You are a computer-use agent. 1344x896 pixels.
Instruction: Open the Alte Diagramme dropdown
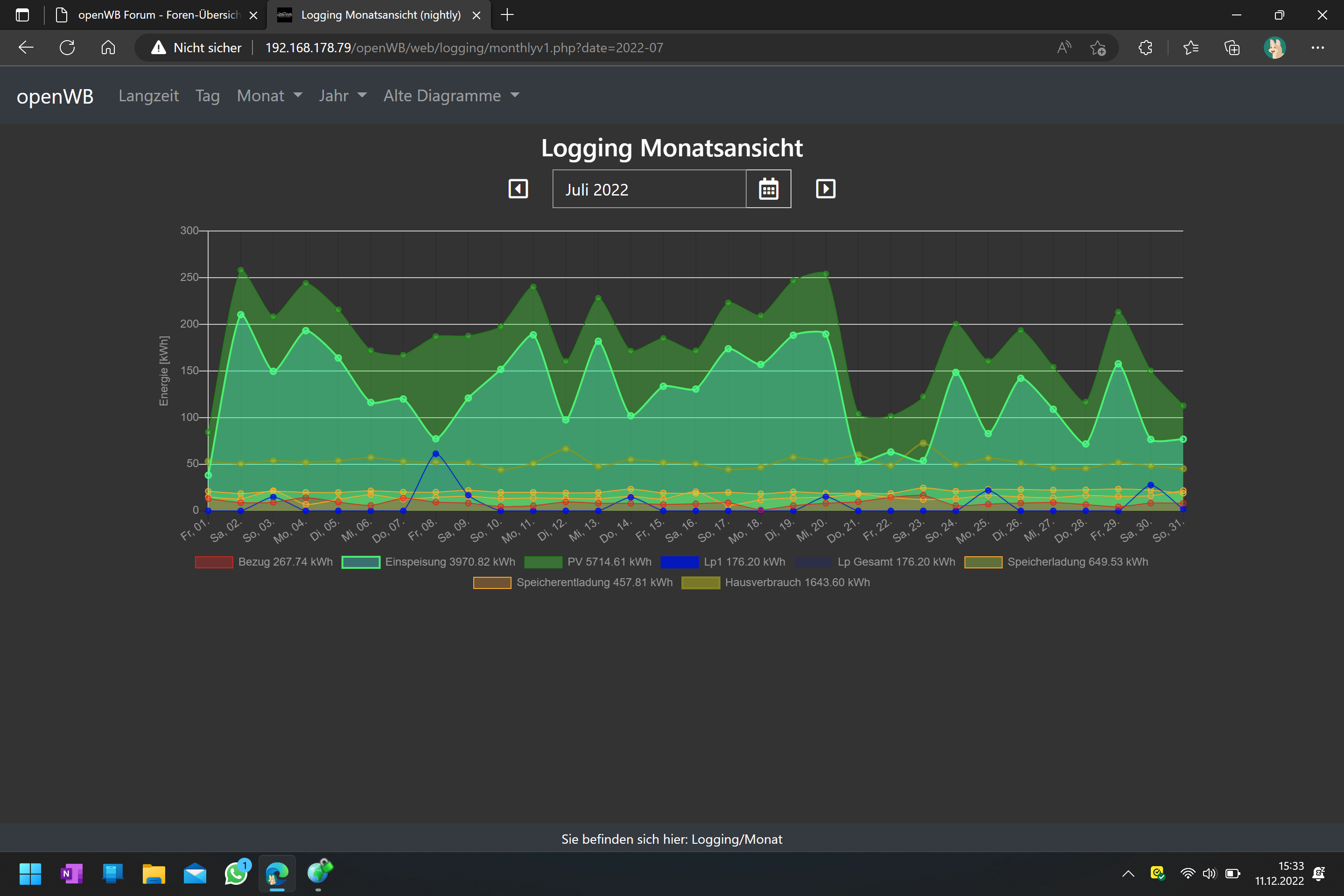pyautogui.click(x=451, y=95)
